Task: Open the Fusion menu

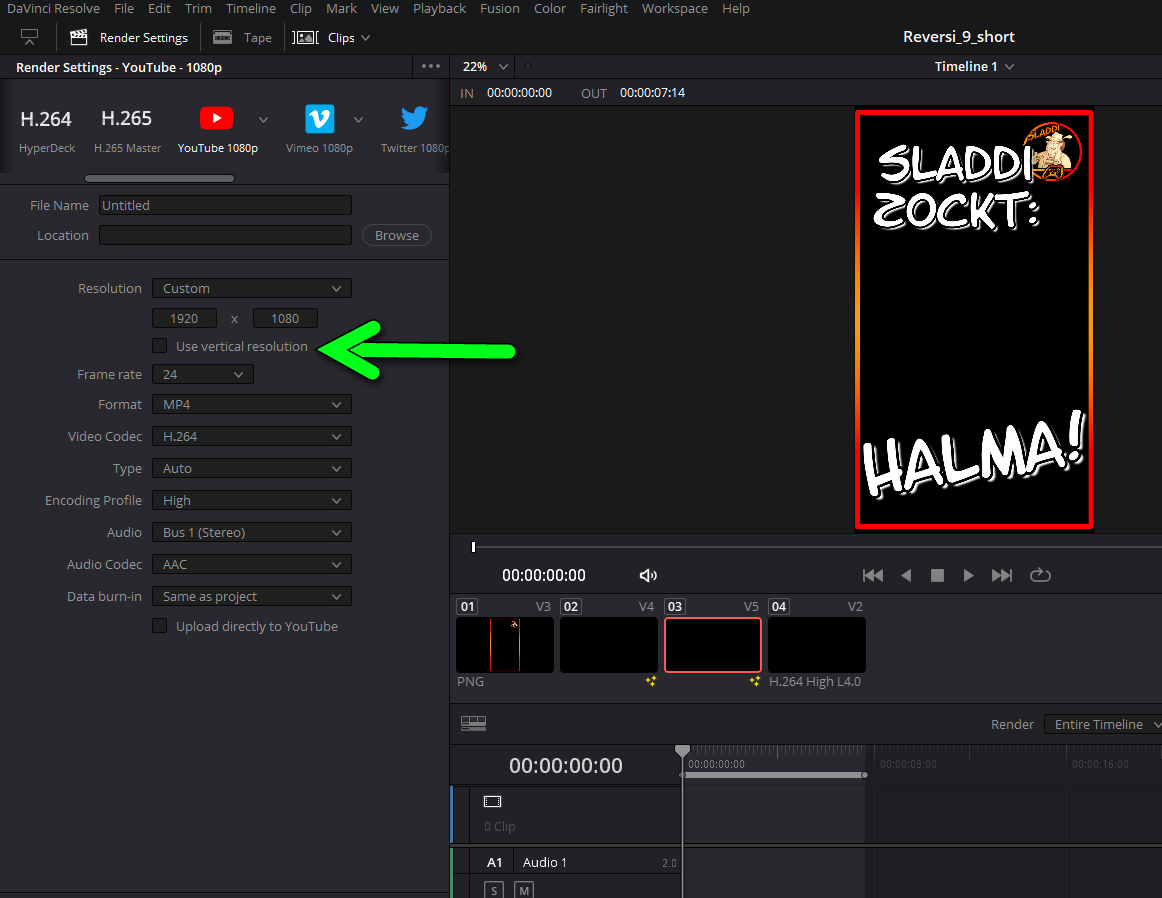Action: [499, 9]
